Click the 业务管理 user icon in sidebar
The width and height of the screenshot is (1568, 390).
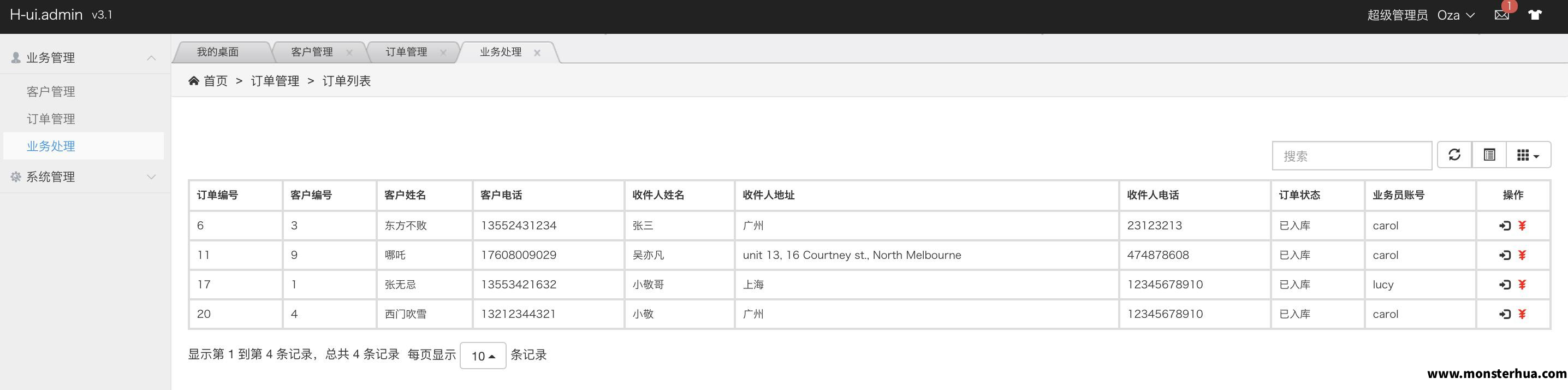point(16,57)
